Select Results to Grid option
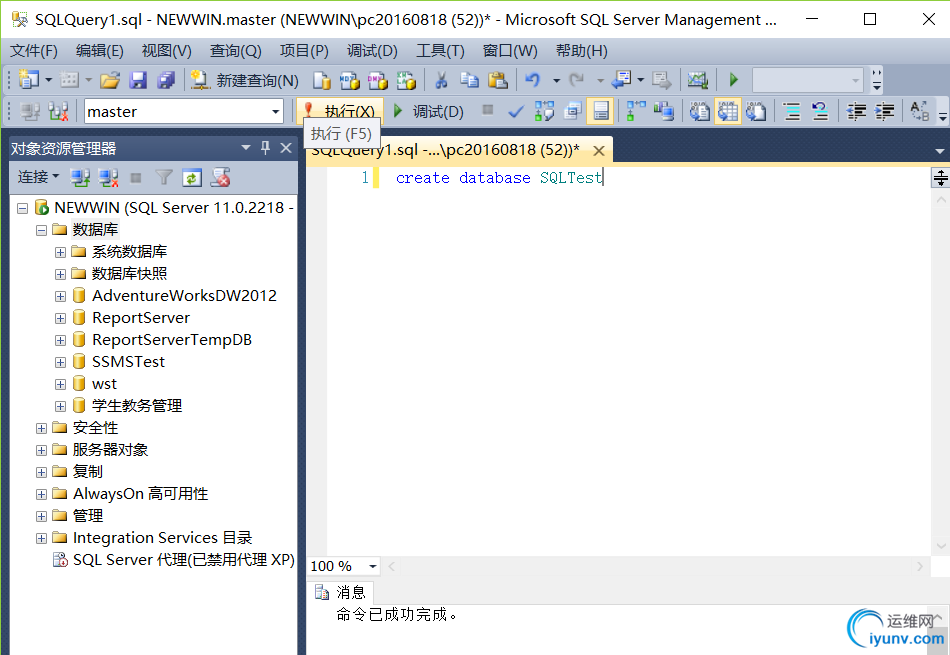 click(728, 111)
